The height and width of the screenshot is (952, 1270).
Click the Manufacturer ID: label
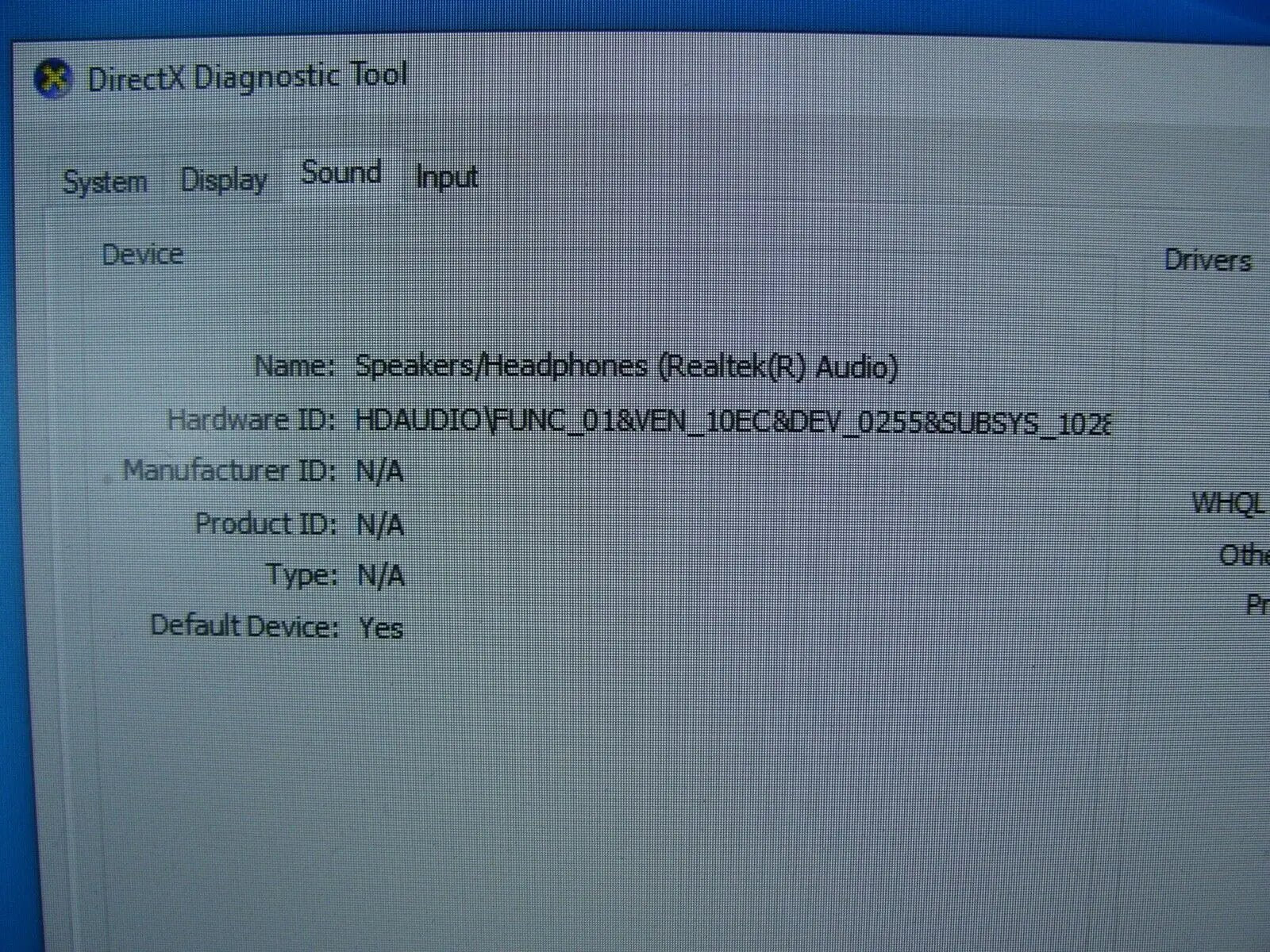(x=229, y=470)
